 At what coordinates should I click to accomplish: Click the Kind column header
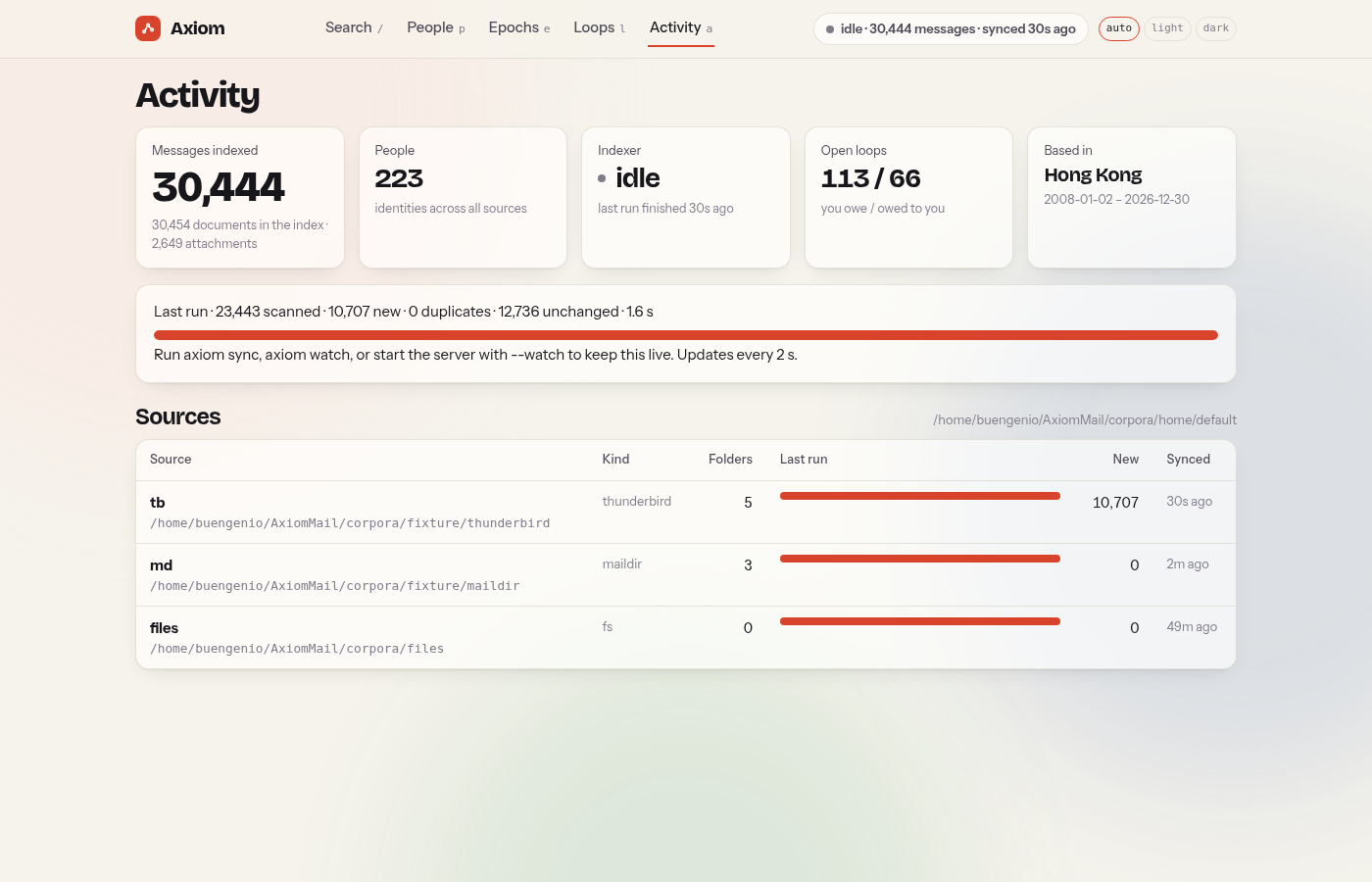(x=615, y=459)
